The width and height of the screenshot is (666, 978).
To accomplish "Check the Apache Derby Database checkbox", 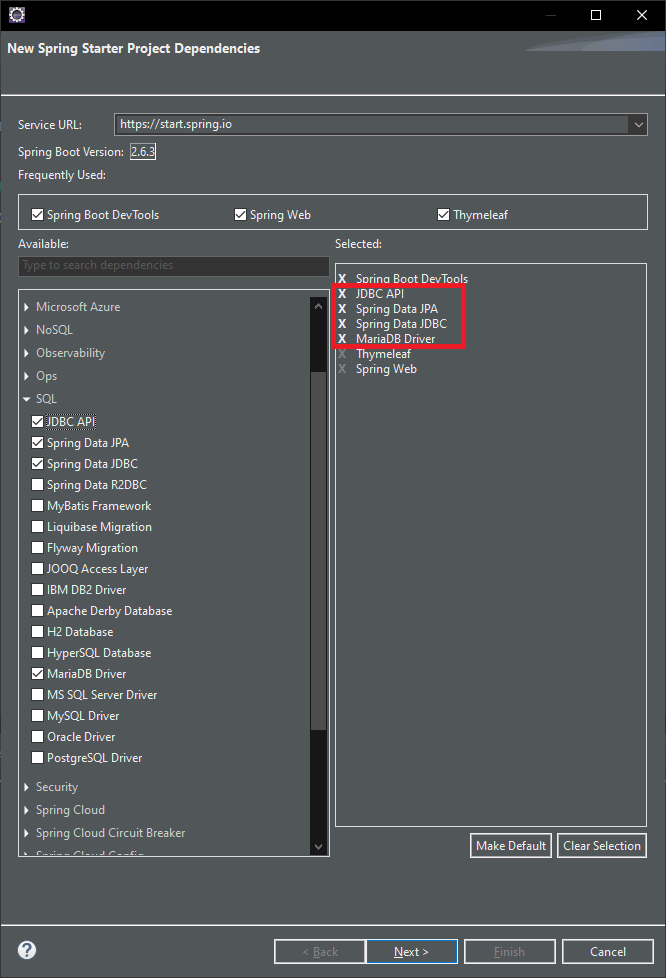I will coord(37,611).
